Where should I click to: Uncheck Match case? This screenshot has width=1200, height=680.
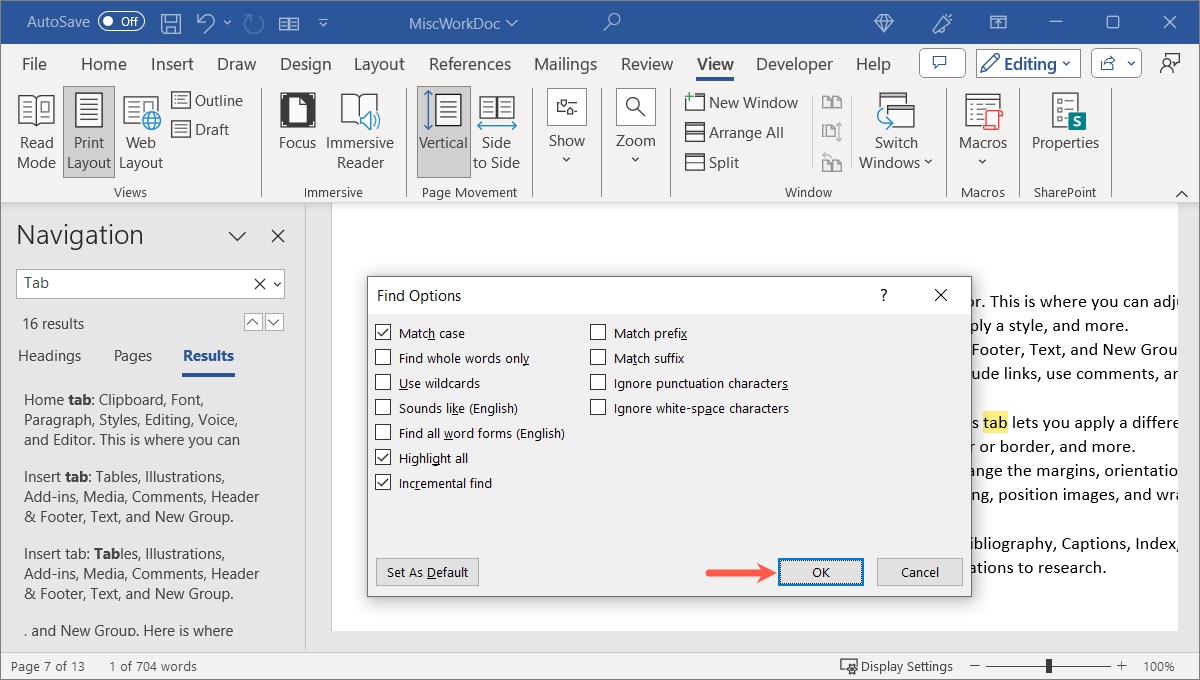[x=383, y=332]
